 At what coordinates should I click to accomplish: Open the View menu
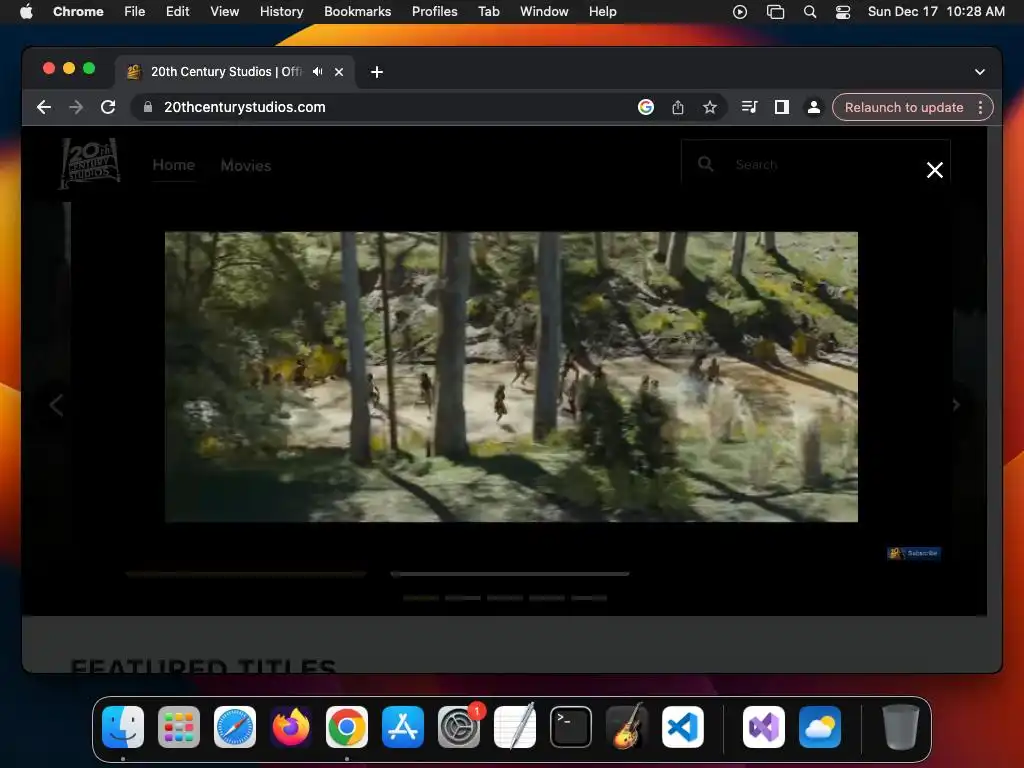pyautogui.click(x=224, y=11)
